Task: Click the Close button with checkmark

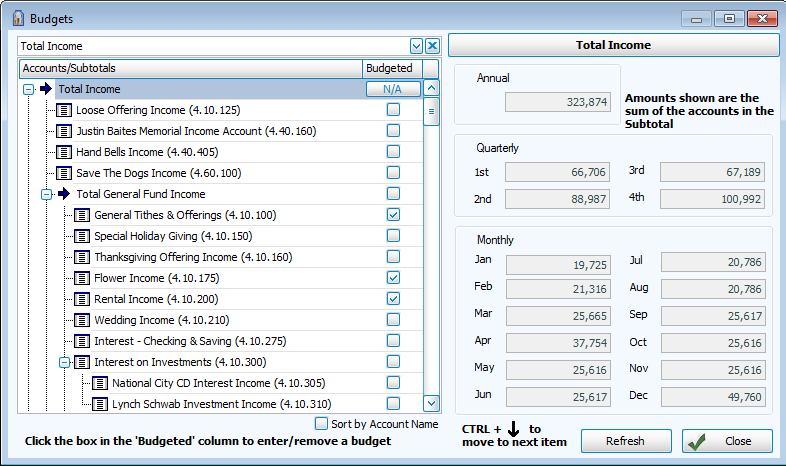Action: pos(727,441)
